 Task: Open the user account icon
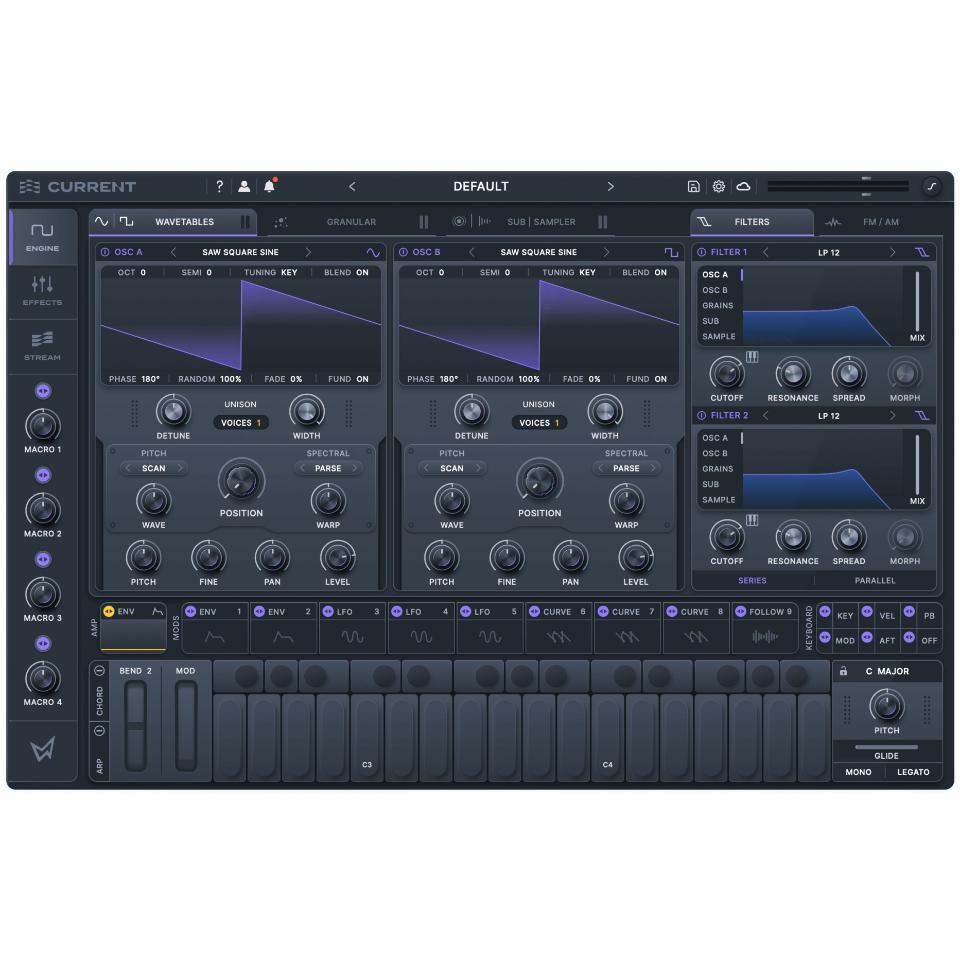[244, 187]
